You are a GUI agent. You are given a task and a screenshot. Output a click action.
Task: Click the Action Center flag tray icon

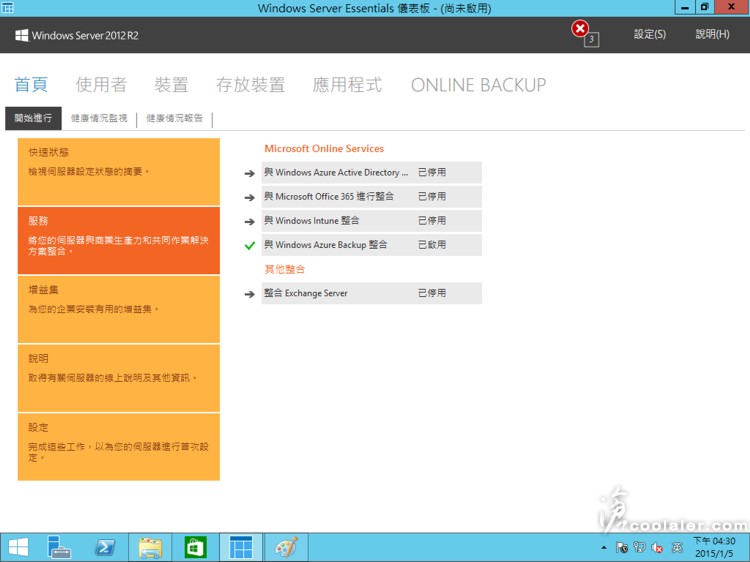click(x=622, y=548)
